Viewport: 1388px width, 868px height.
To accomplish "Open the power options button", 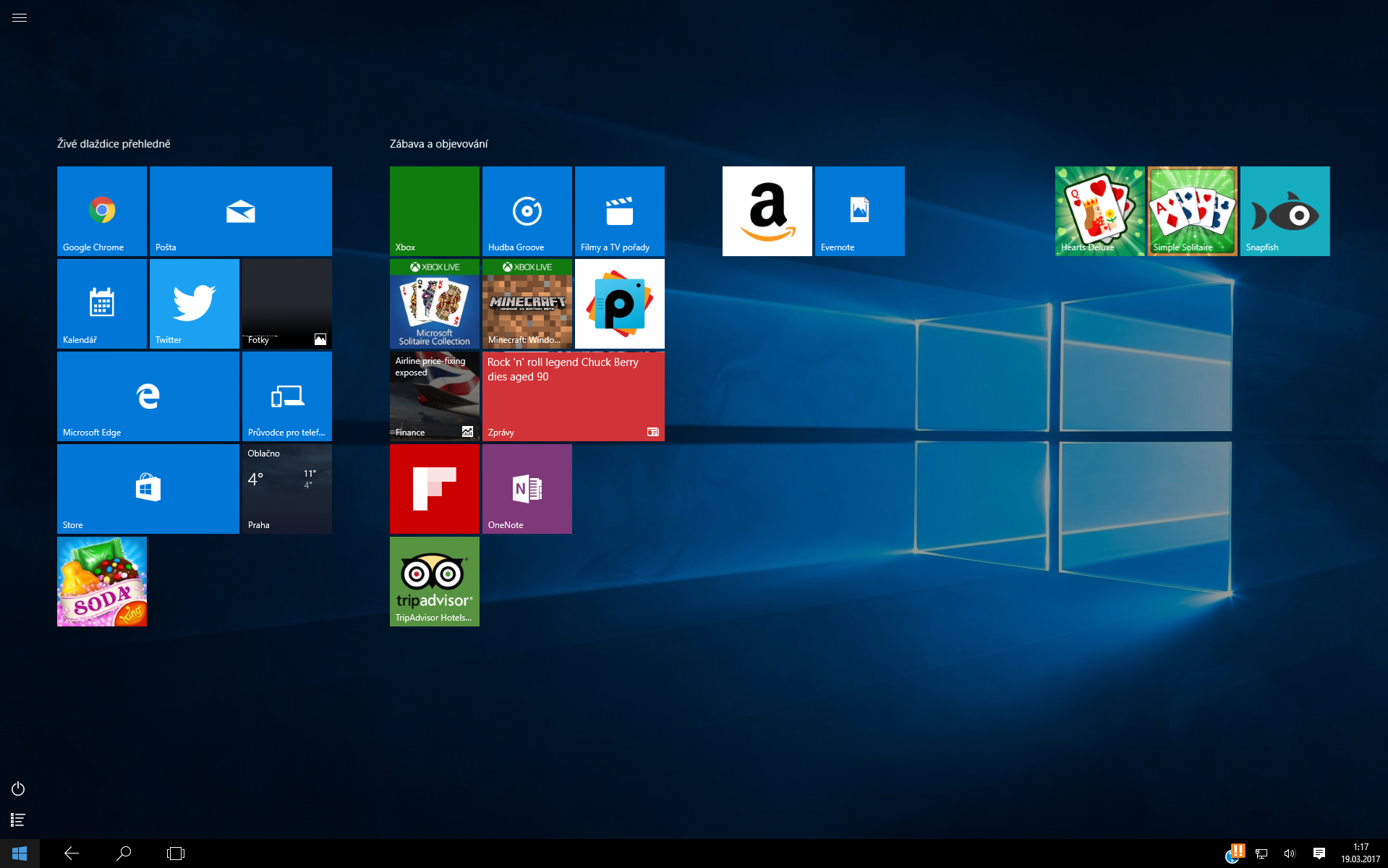I will pyautogui.click(x=18, y=788).
